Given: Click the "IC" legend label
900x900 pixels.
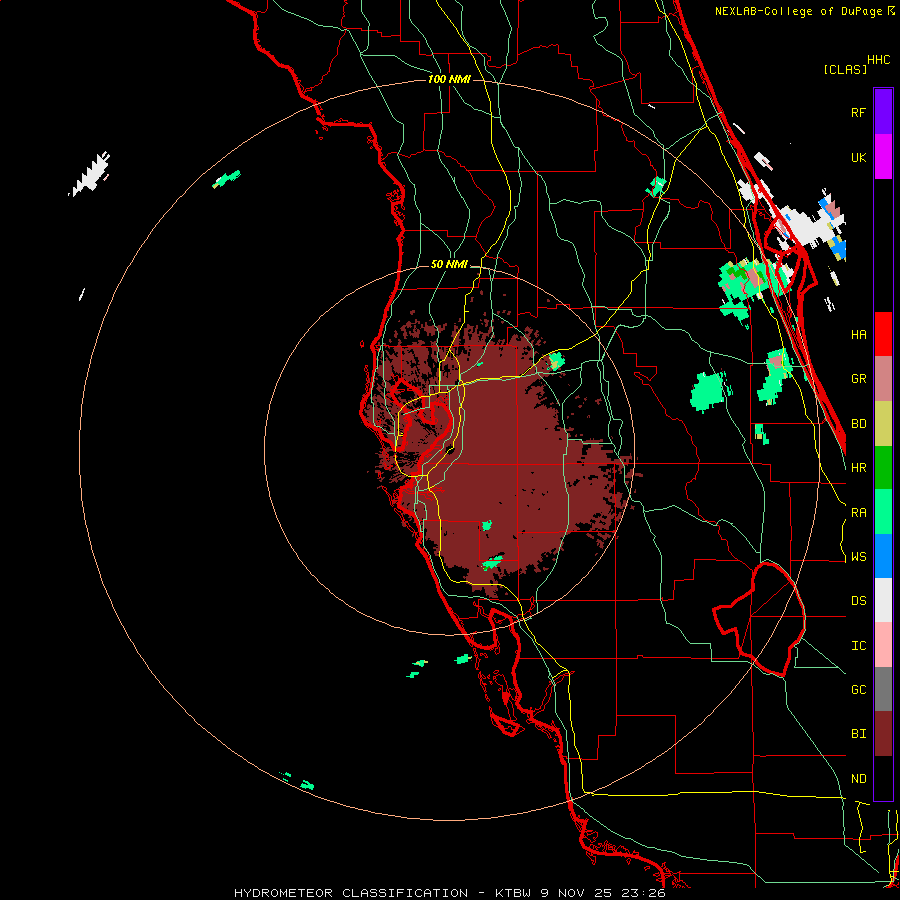Looking at the screenshot, I should [858, 646].
